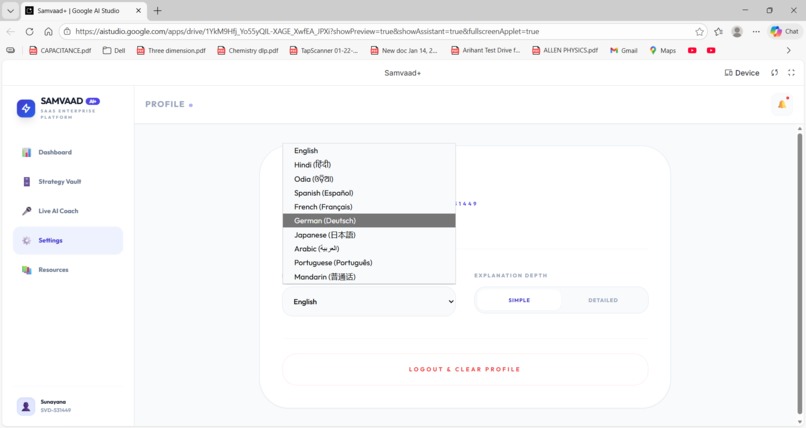Screen dimensions: 806x428
Task: Click the browser back arrow
Action: click(x=11, y=31)
